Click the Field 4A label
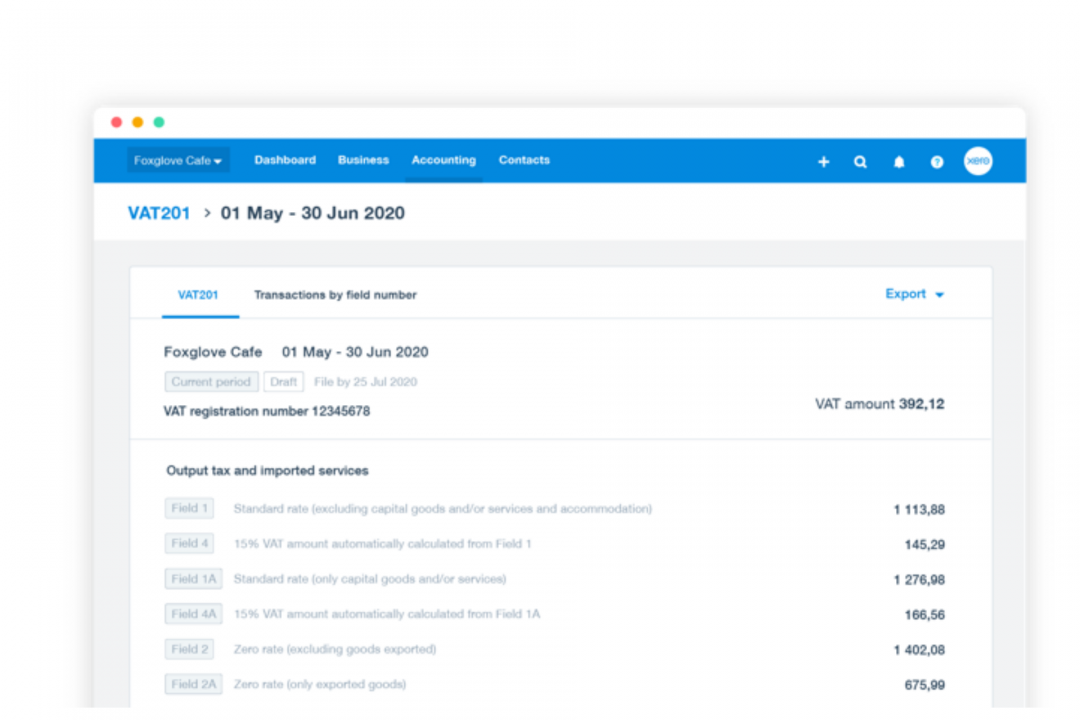 click(193, 614)
